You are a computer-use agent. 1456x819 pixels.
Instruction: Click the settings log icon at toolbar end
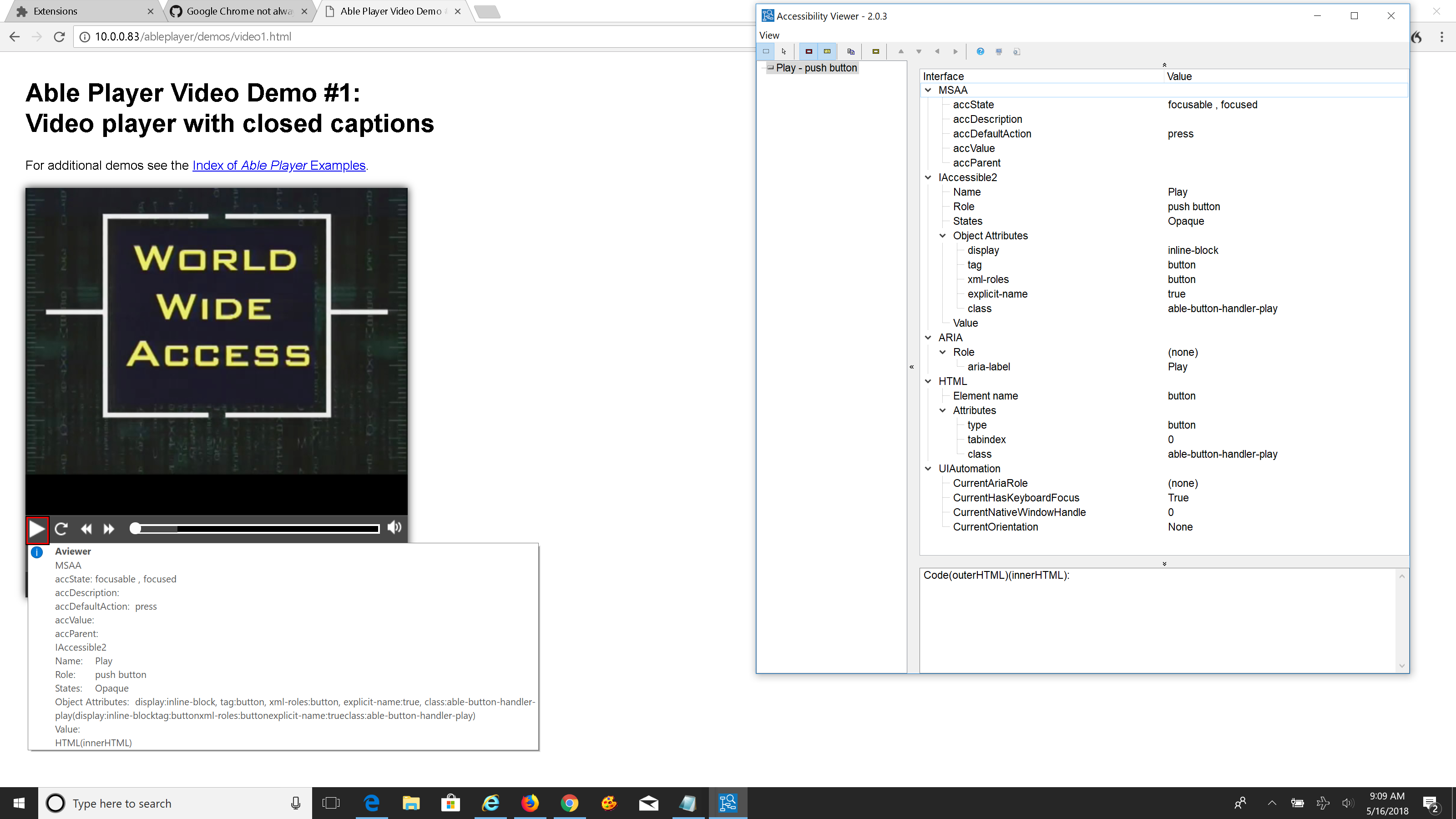click(x=1016, y=51)
